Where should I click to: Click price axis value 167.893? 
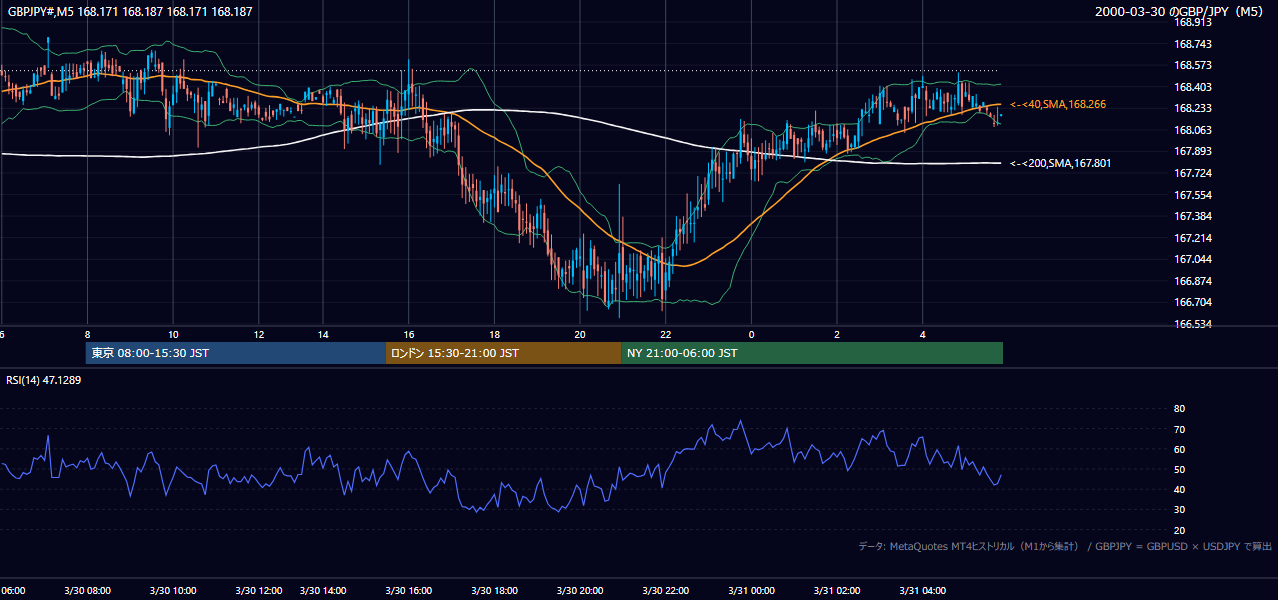tap(1193, 152)
